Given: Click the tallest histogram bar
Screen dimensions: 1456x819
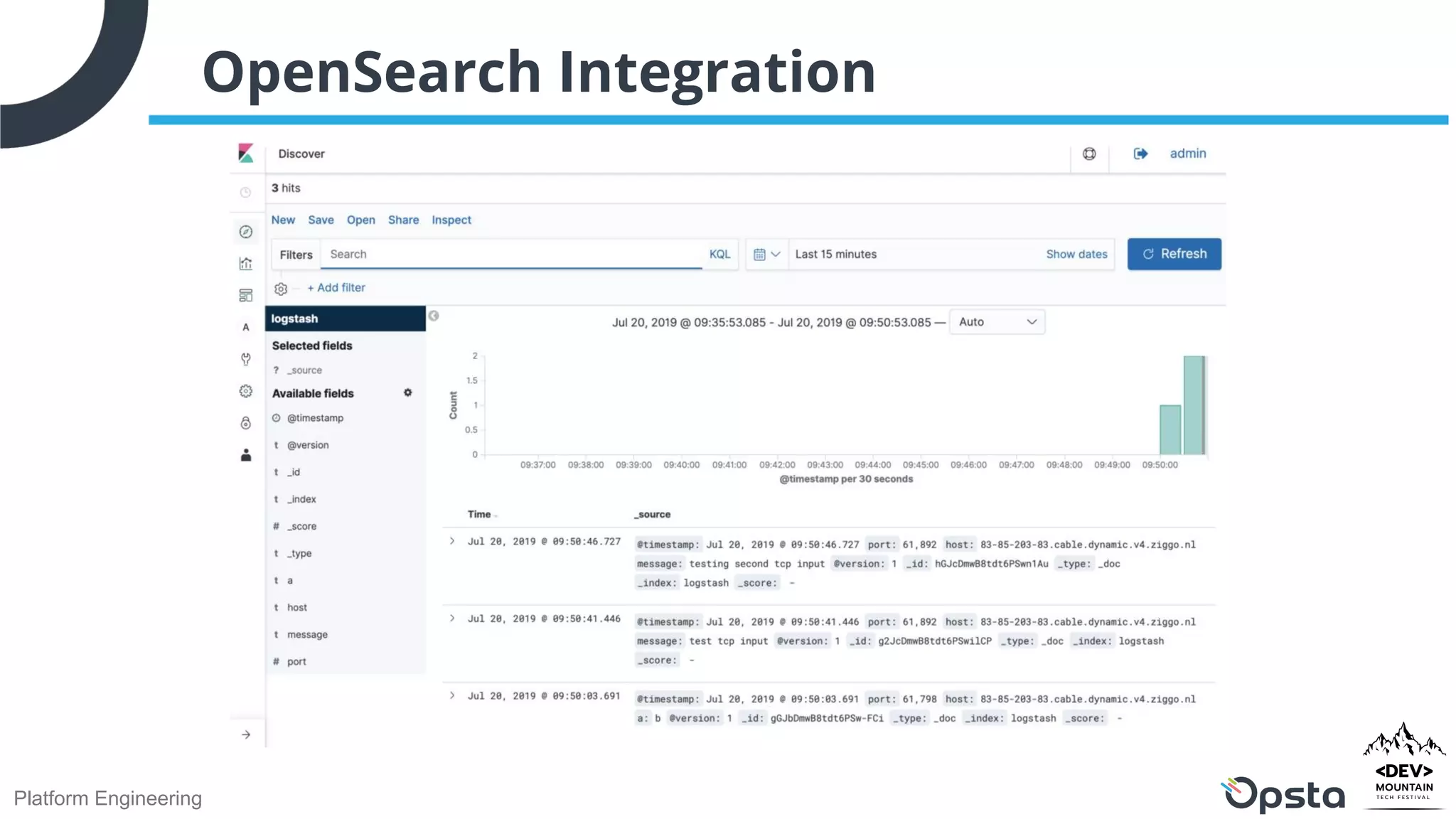Looking at the screenshot, I should point(1194,405).
